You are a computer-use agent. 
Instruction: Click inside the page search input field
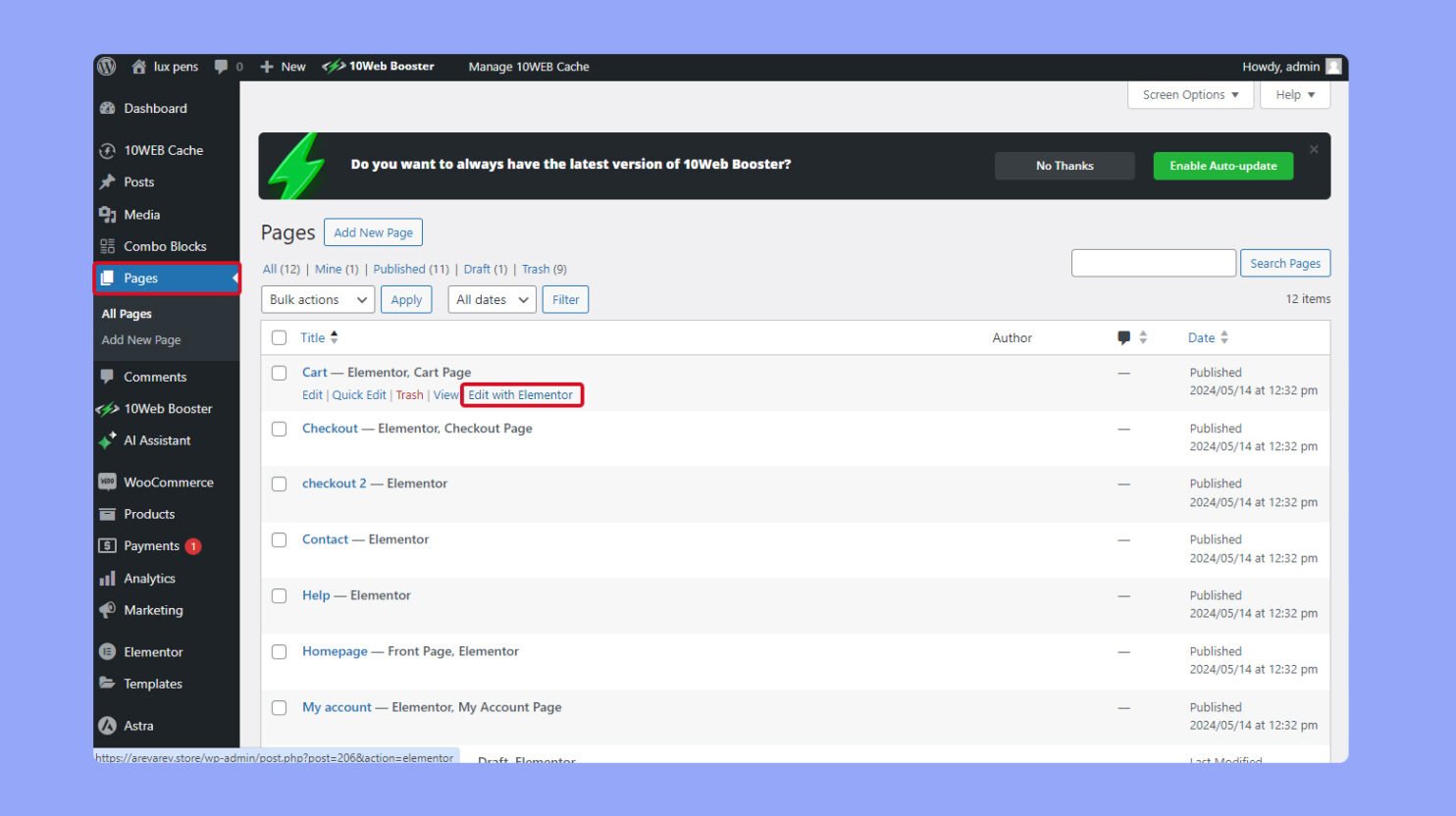pyautogui.click(x=1153, y=263)
